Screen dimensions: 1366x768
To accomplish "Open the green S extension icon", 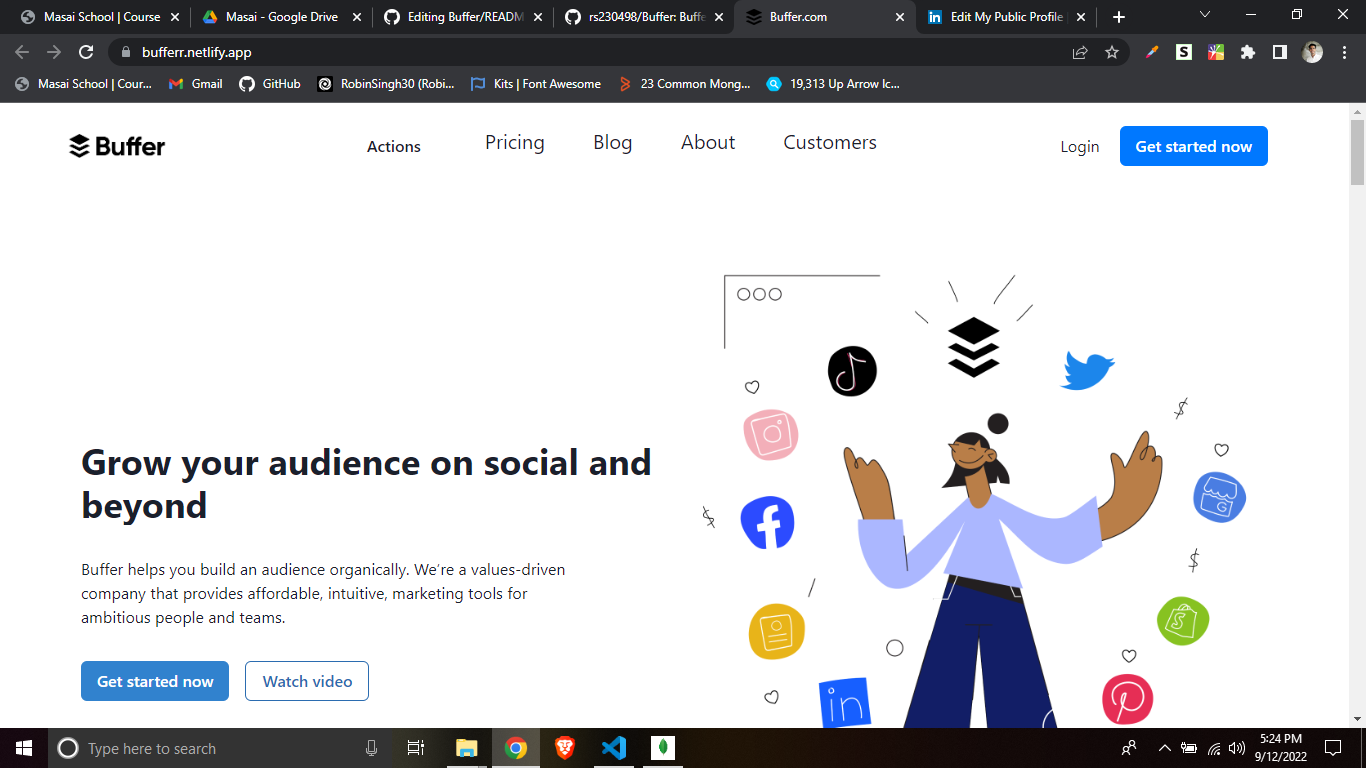I will pyautogui.click(x=1184, y=52).
